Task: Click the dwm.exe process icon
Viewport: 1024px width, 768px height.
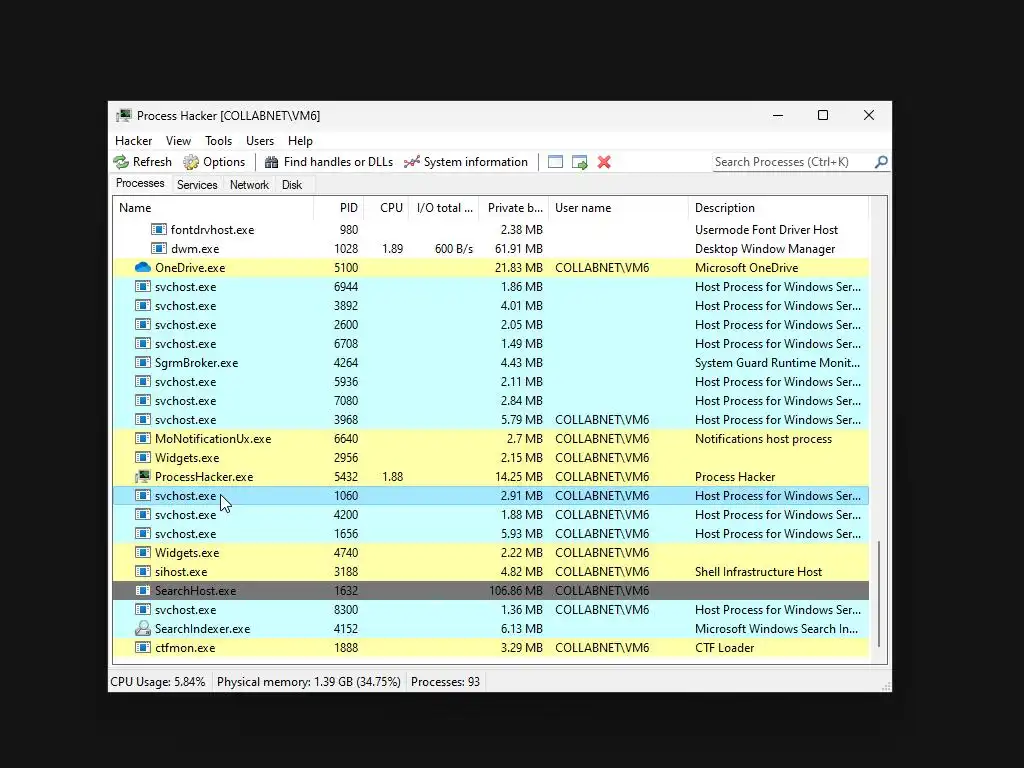Action: [159, 249]
